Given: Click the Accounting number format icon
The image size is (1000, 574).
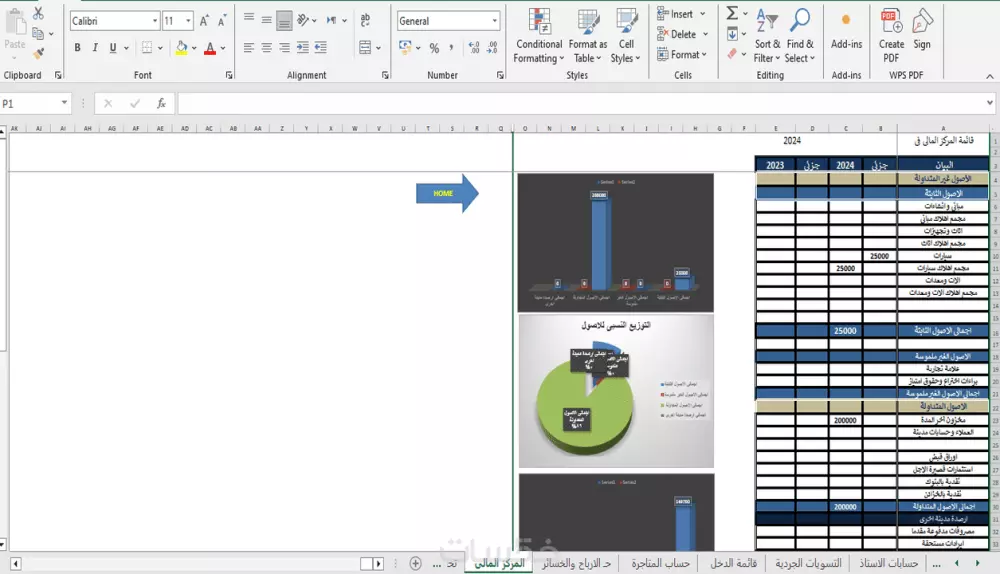Looking at the screenshot, I should click(x=405, y=47).
